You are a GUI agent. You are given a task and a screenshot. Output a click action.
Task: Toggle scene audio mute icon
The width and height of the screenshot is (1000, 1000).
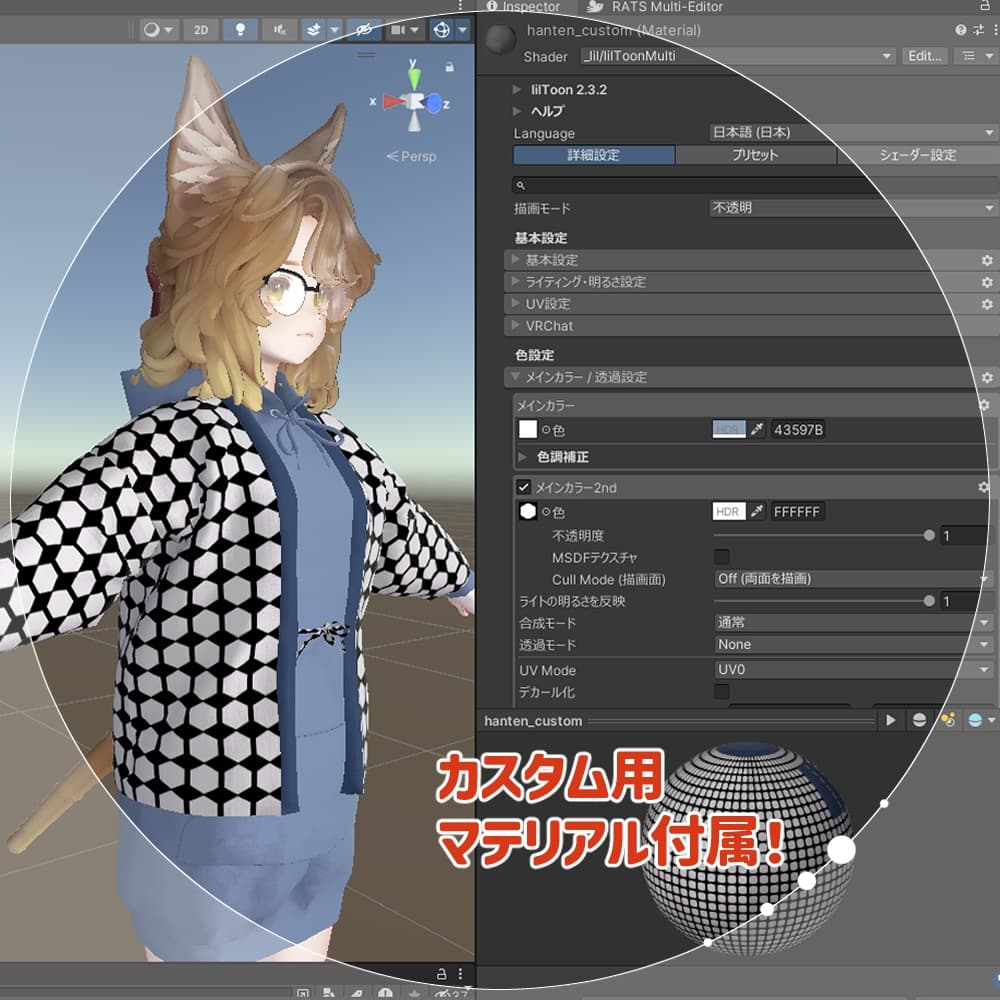278,30
